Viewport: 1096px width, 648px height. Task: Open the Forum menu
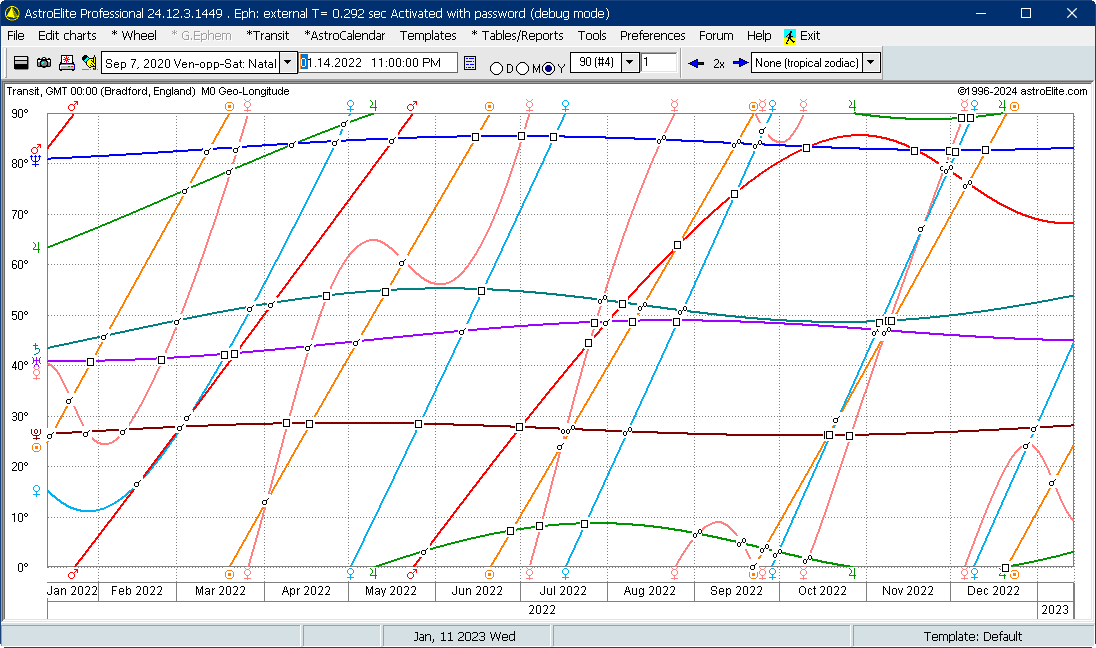(x=716, y=36)
